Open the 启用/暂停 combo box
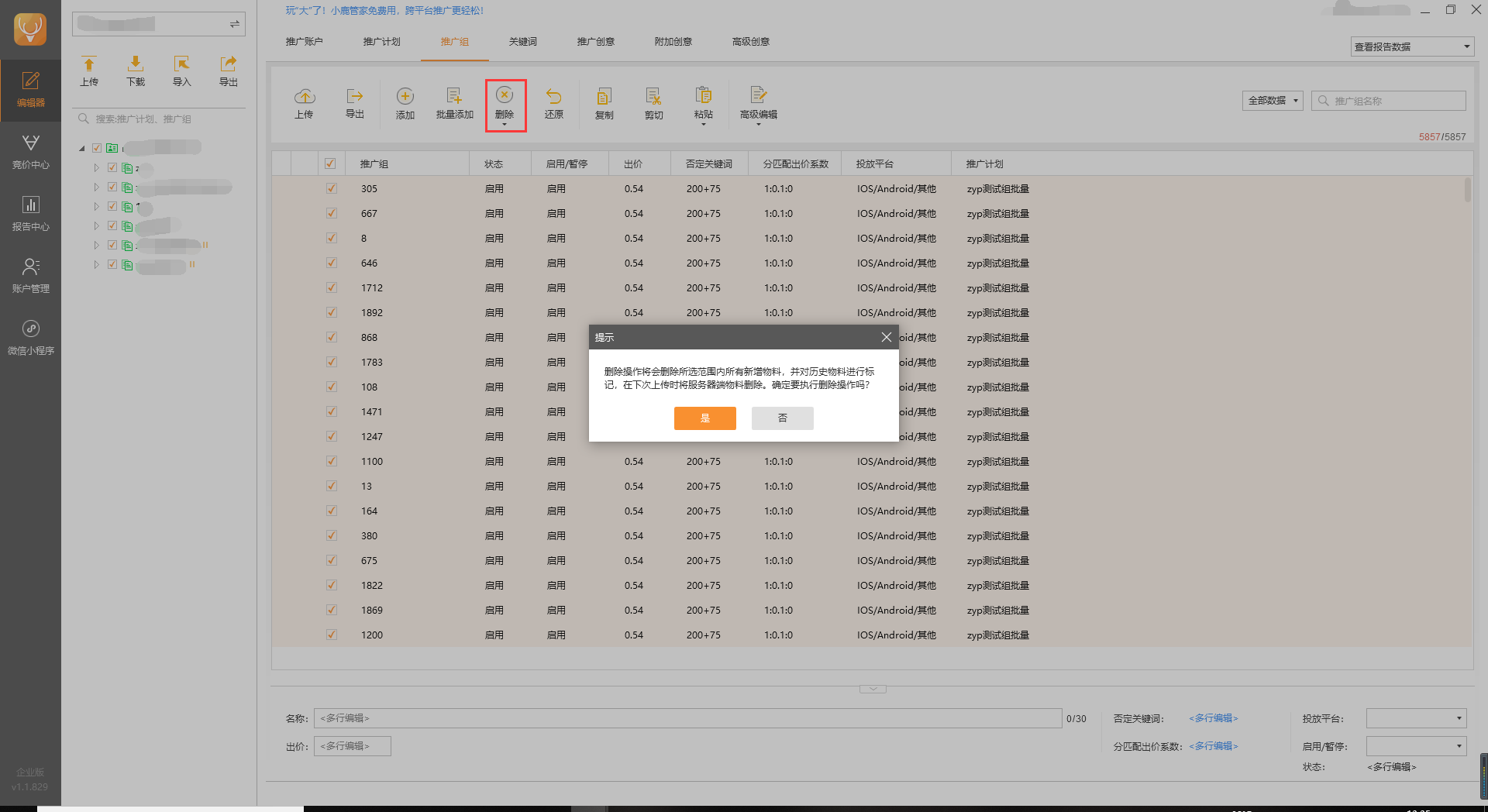The image size is (1488, 812). [x=1417, y=746]
